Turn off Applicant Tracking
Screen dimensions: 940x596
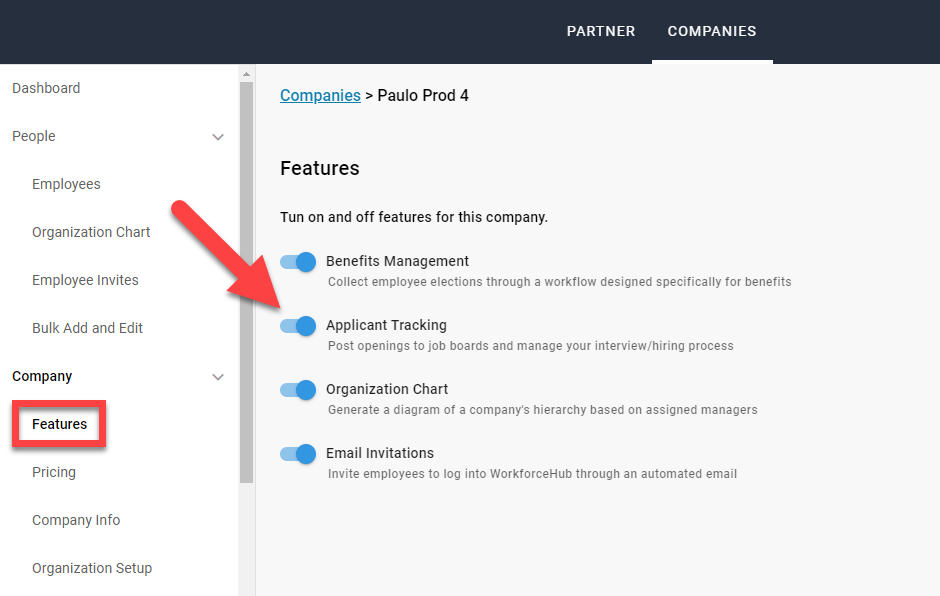297,326
